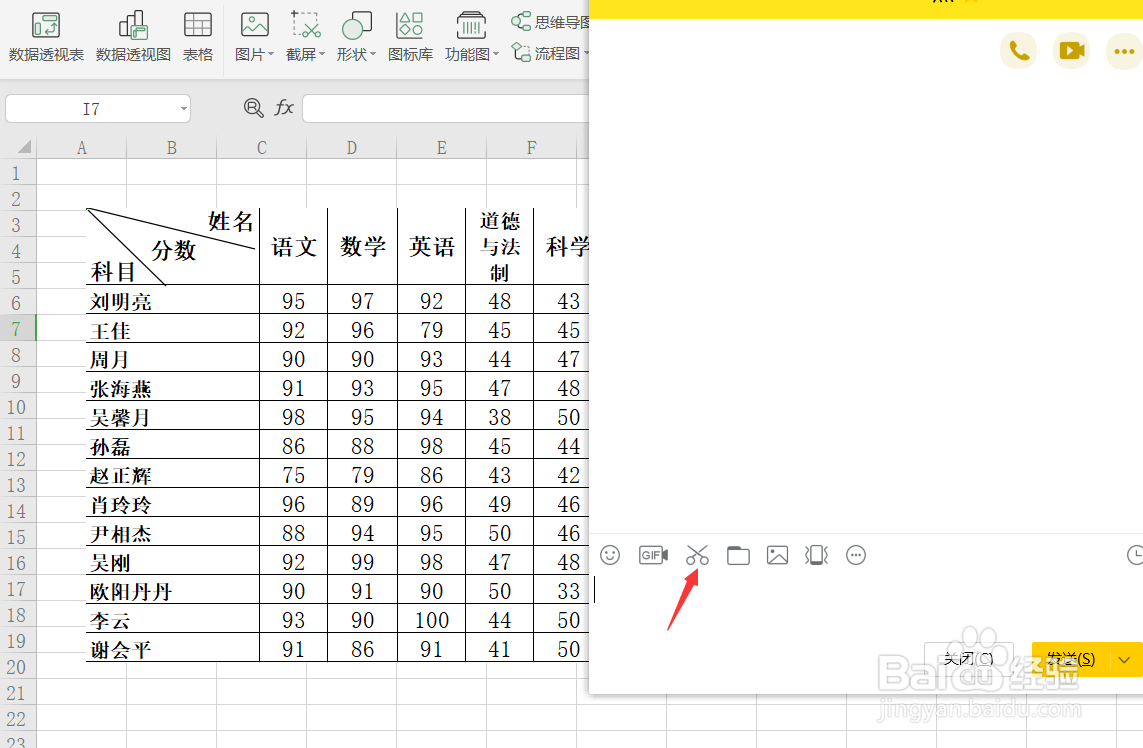
Task: Send an image via picture icon
Action: (x=777, y=556)
